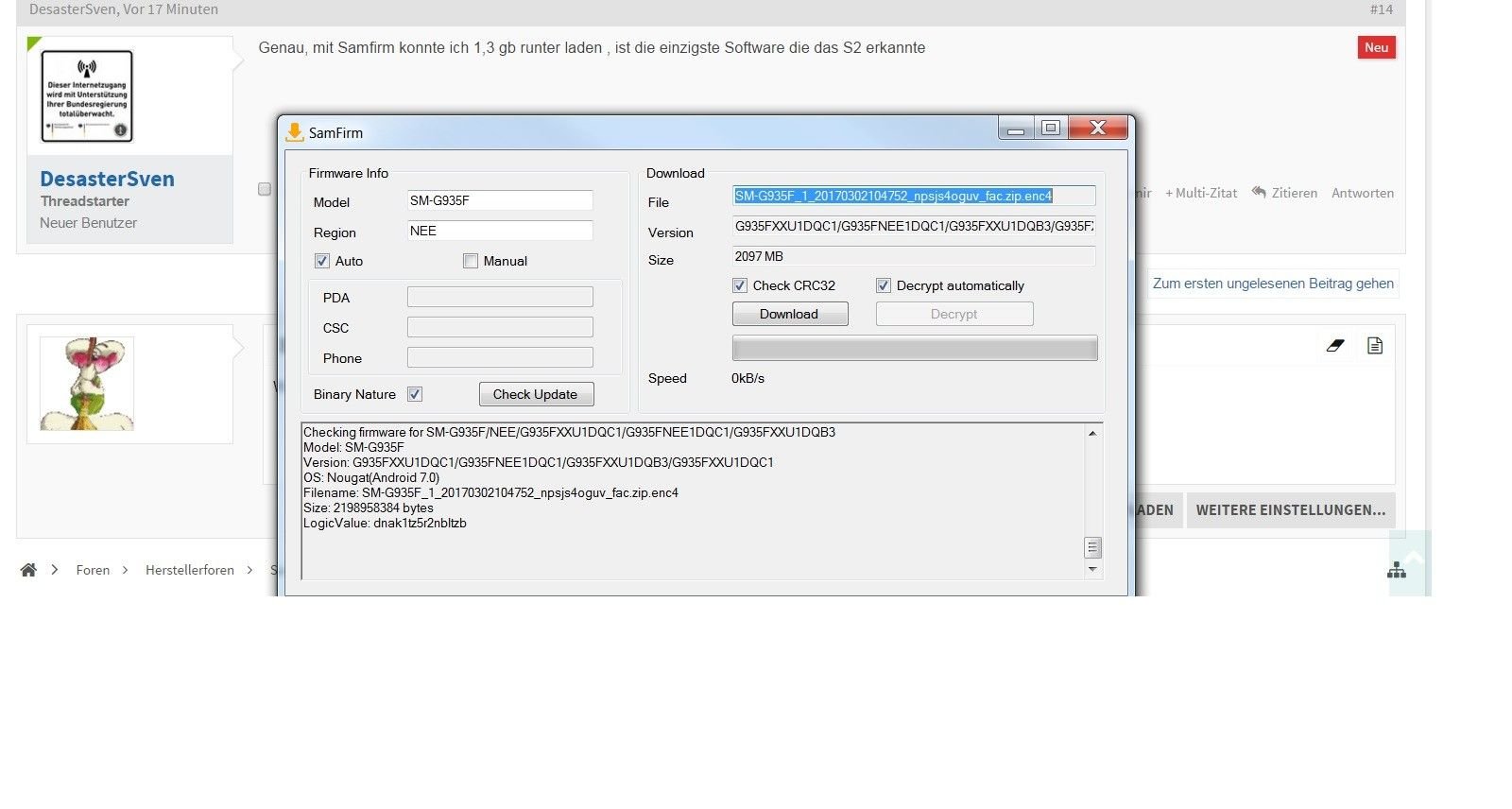Open Herstellerforen breadcrumb link
Image resolution: width=1512 pixels, height=809 pixels.
click(190, 570)
